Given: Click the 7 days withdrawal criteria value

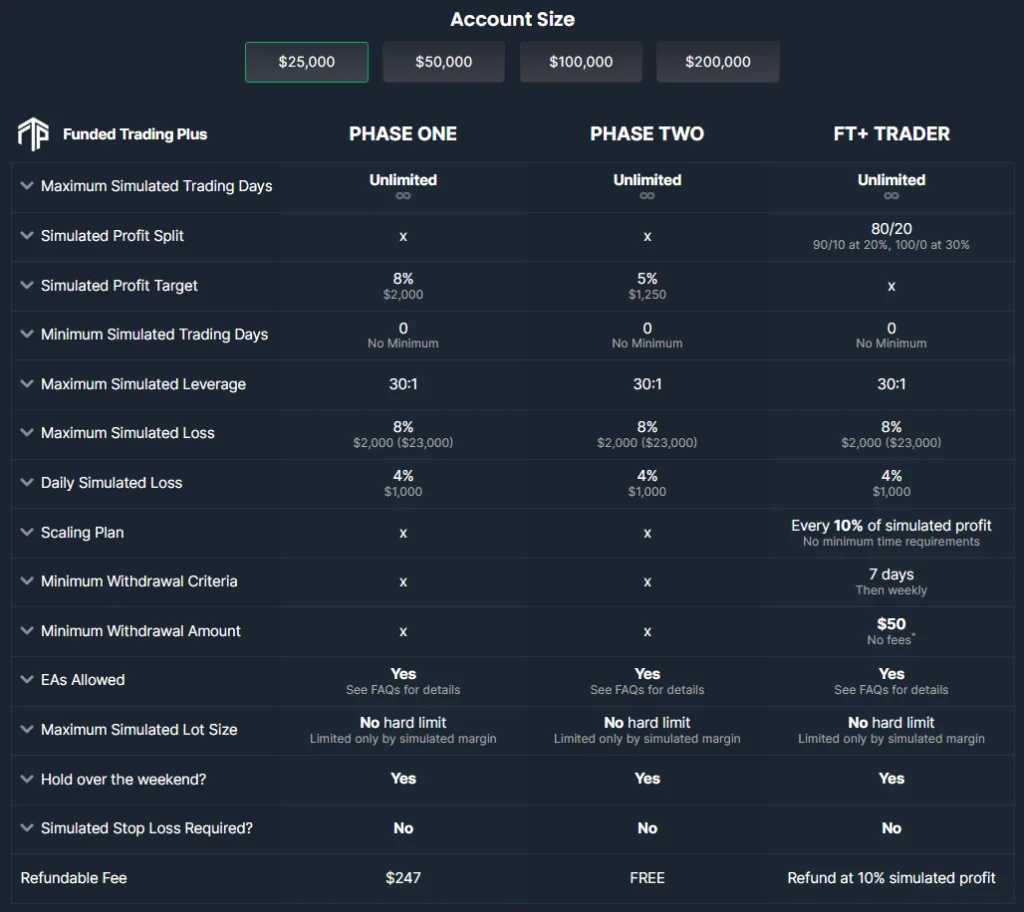Looking at the screenshot, I should click(x=891, y=574).
